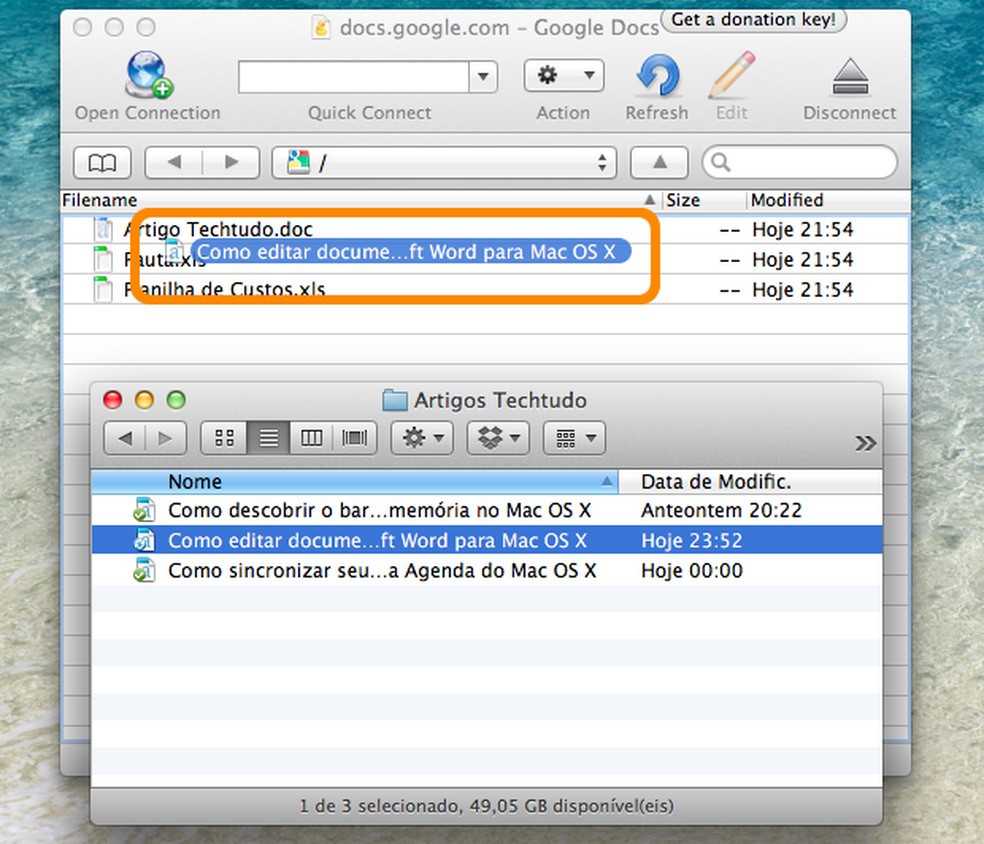Open the Dropbox toolbar menu in Finder
The image size is (984, 844).
click(x=498, y=438)
